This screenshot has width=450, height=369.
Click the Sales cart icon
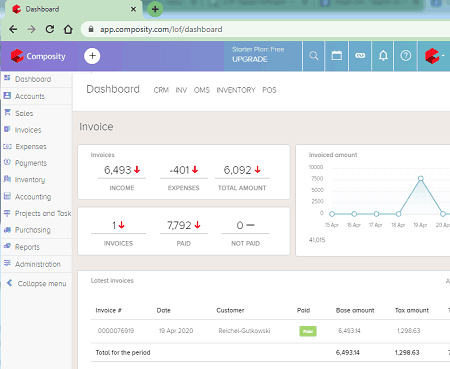[7, 112]
